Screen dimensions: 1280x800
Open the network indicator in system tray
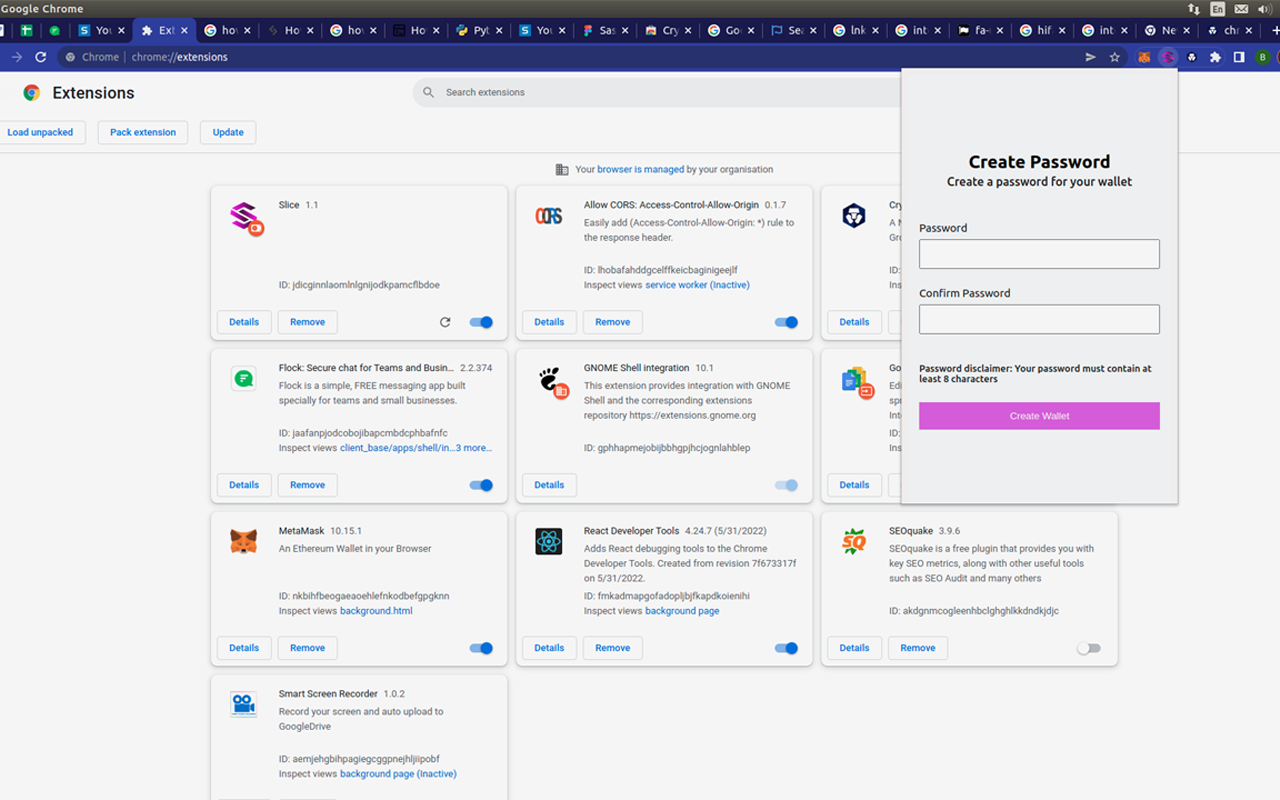[1193, 8]
